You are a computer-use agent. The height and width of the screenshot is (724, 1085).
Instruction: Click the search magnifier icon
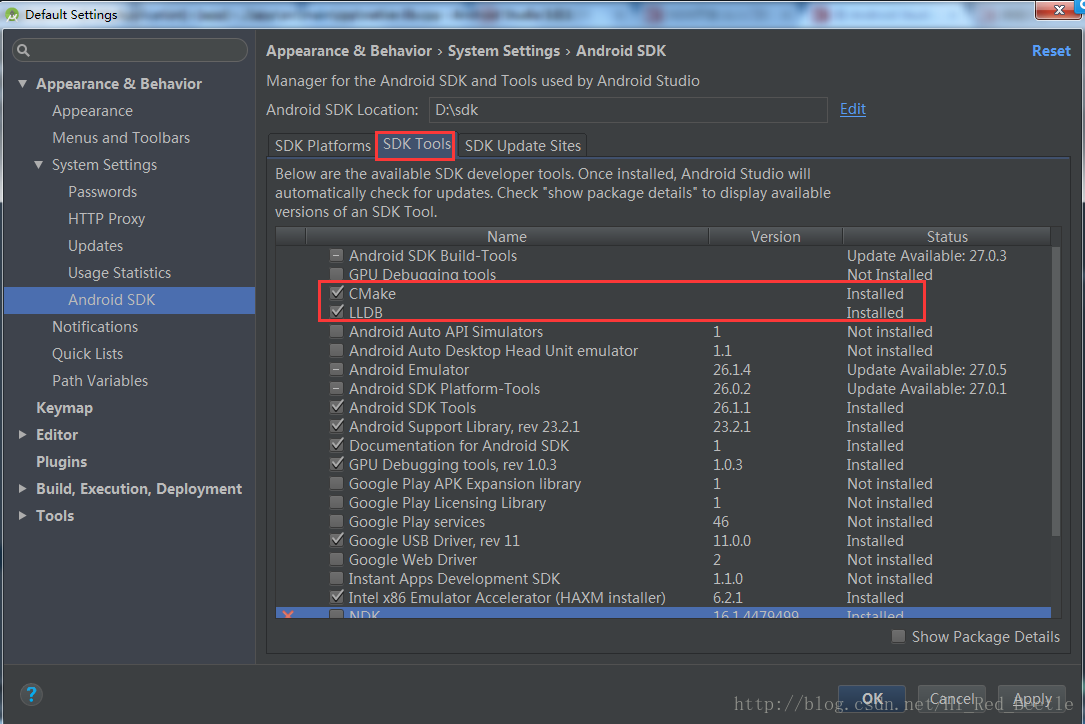click(23, 51)
